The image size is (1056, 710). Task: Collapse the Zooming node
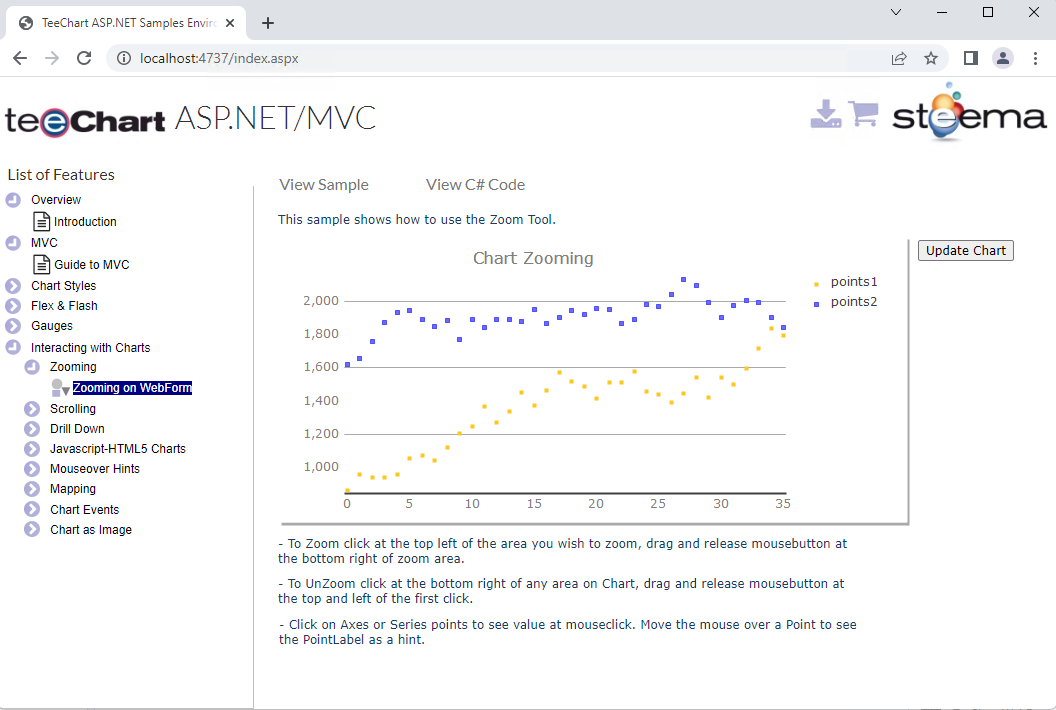(32, 367)
